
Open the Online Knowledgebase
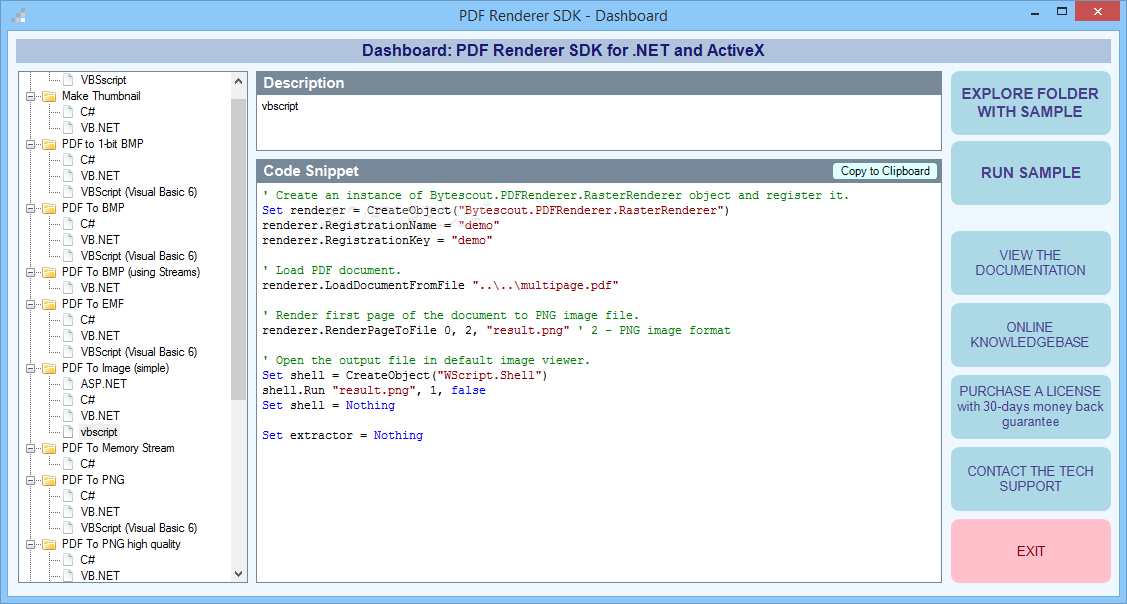point(1031,335)
